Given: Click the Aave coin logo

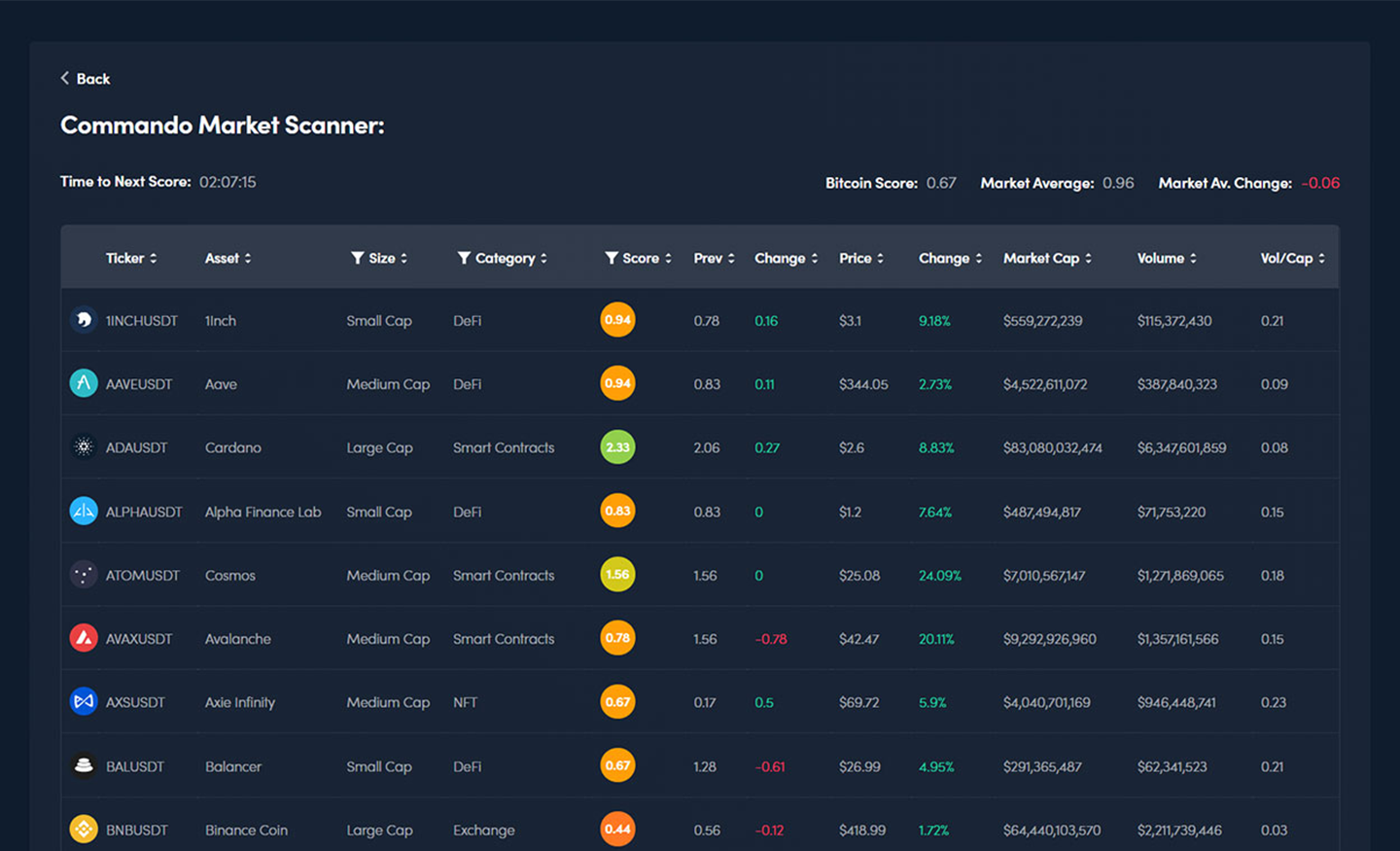Looking at the screenshot, I should pyautogui.click(x=84, y=383).
